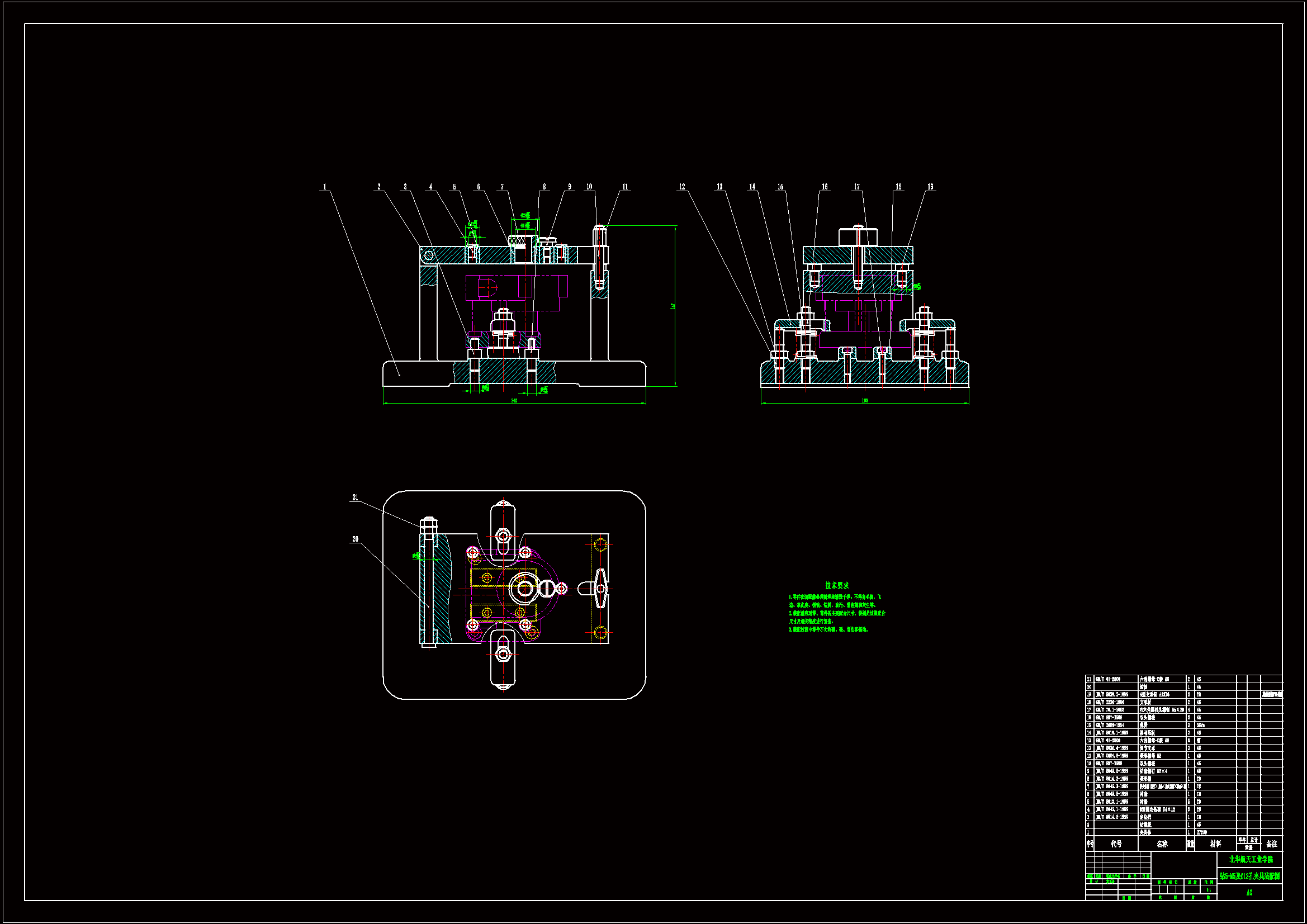Select the 材料 column header cell

1215,844
